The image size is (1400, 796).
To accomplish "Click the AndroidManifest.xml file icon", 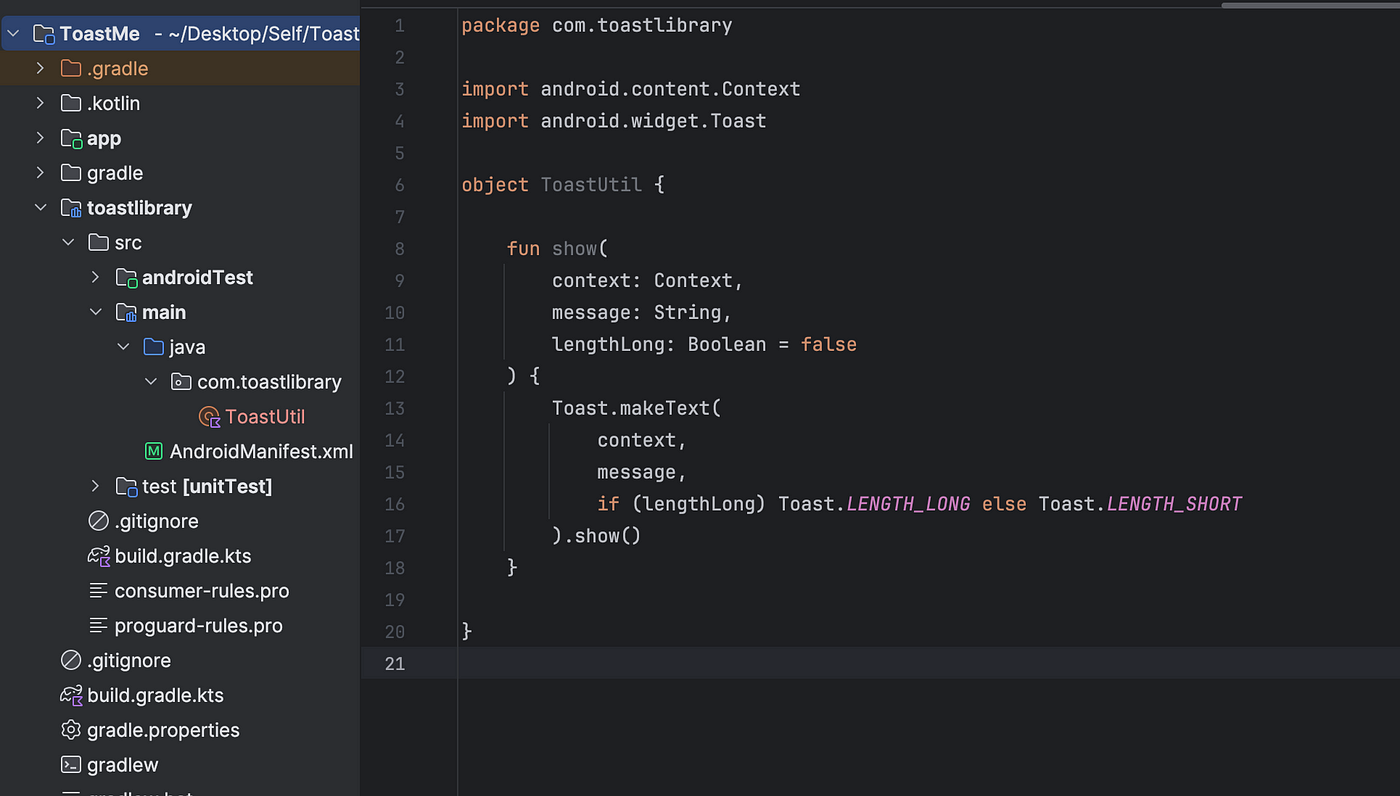I will coord(153,451).
